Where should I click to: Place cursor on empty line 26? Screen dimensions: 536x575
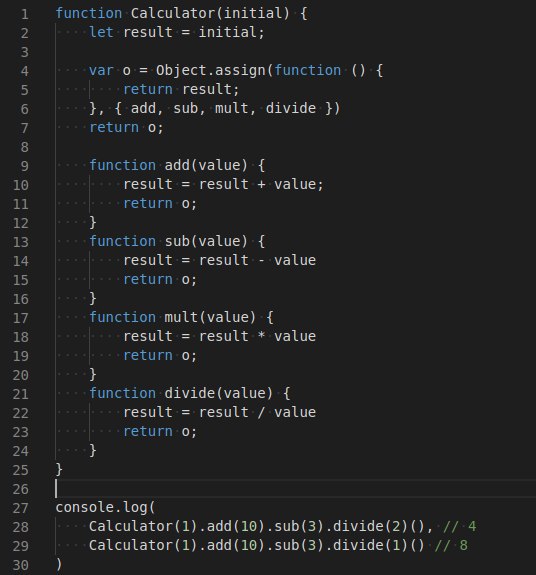click(295, 488)
